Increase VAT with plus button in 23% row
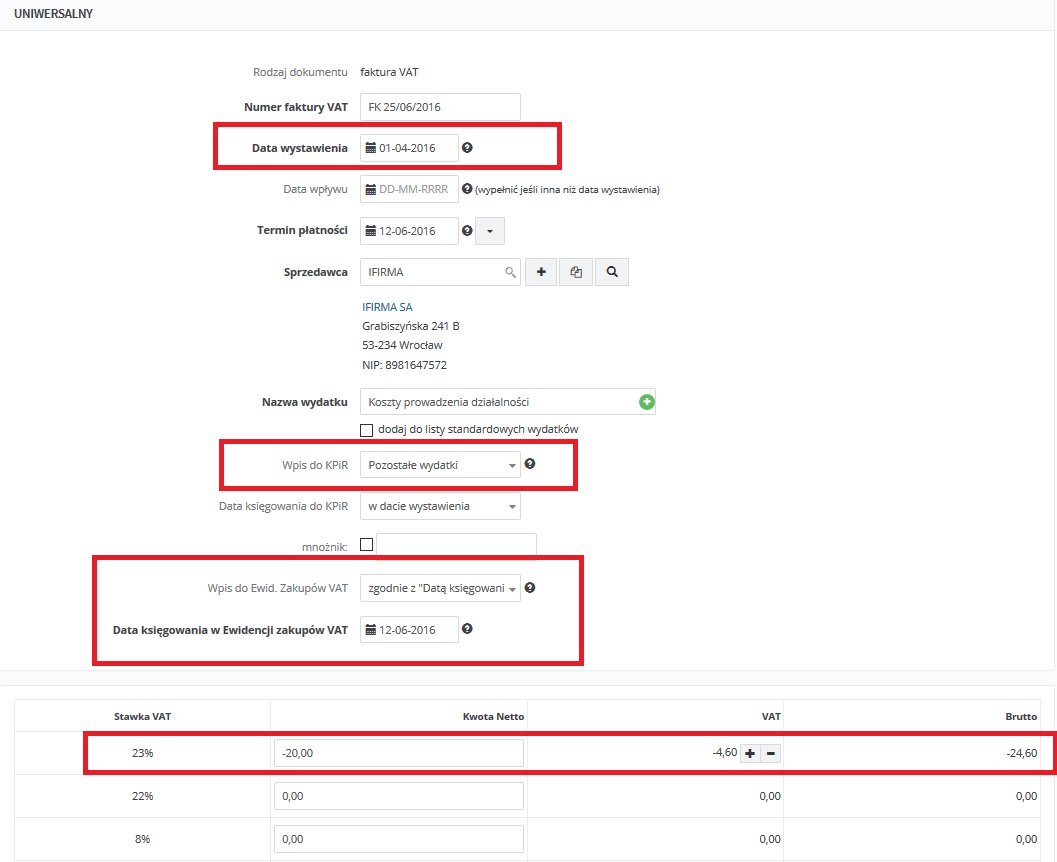 pyautogui.click(x=750, y=753)
